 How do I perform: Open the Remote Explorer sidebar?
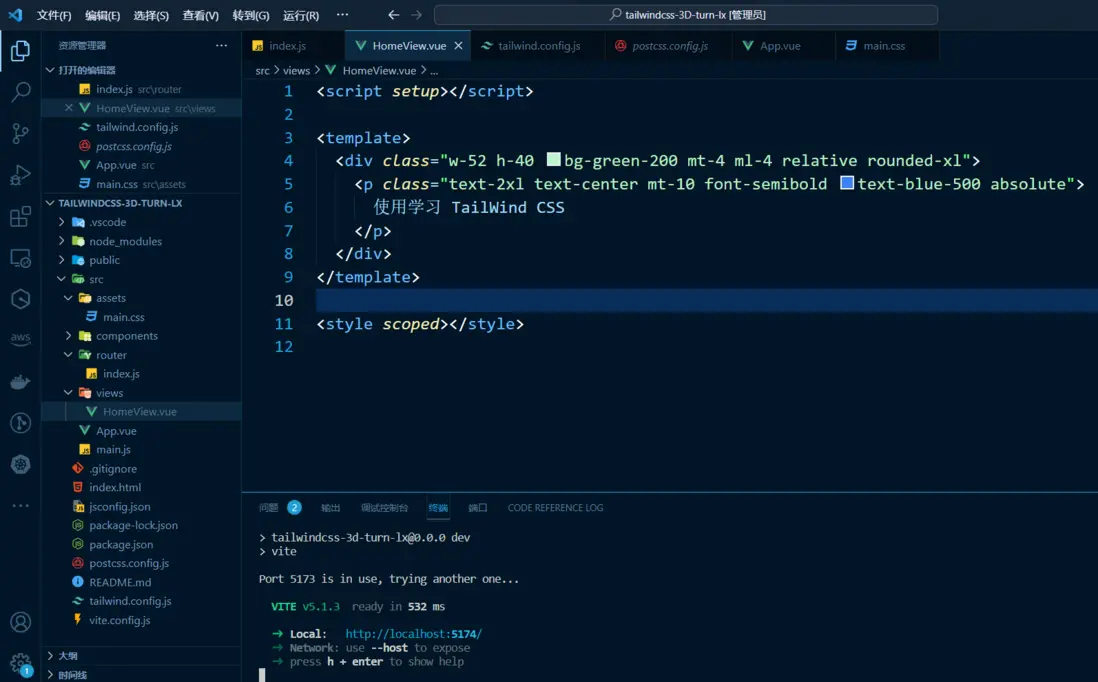(20, 258)
